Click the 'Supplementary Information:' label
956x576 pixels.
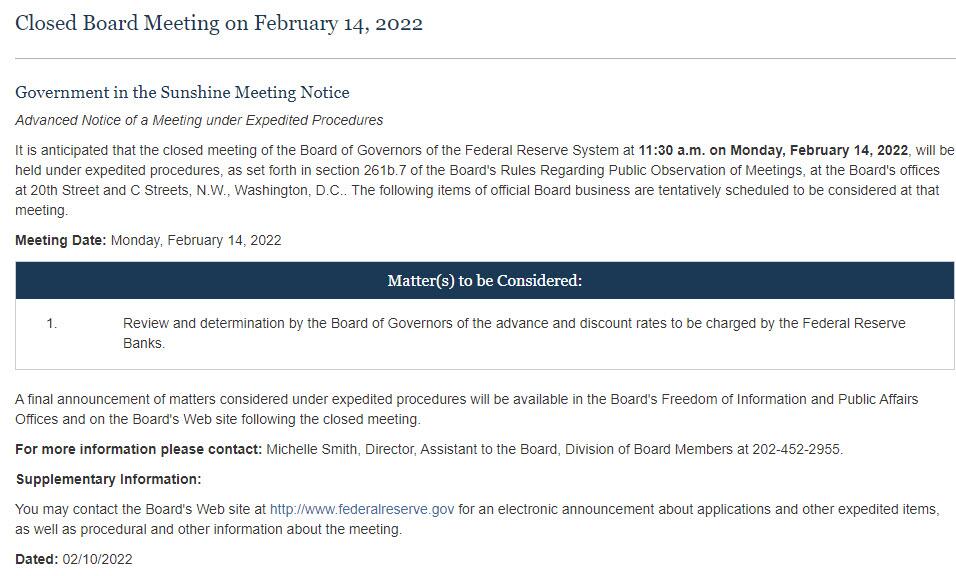[x=108, y=479]
